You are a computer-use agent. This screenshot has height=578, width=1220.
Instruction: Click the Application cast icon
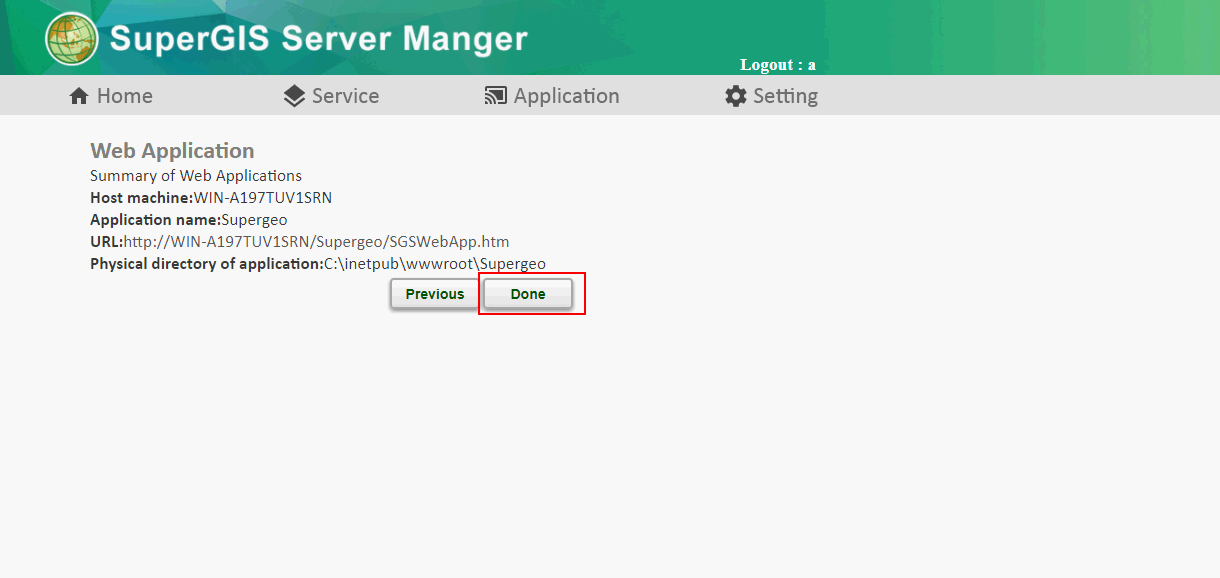[x=496, y=96]
